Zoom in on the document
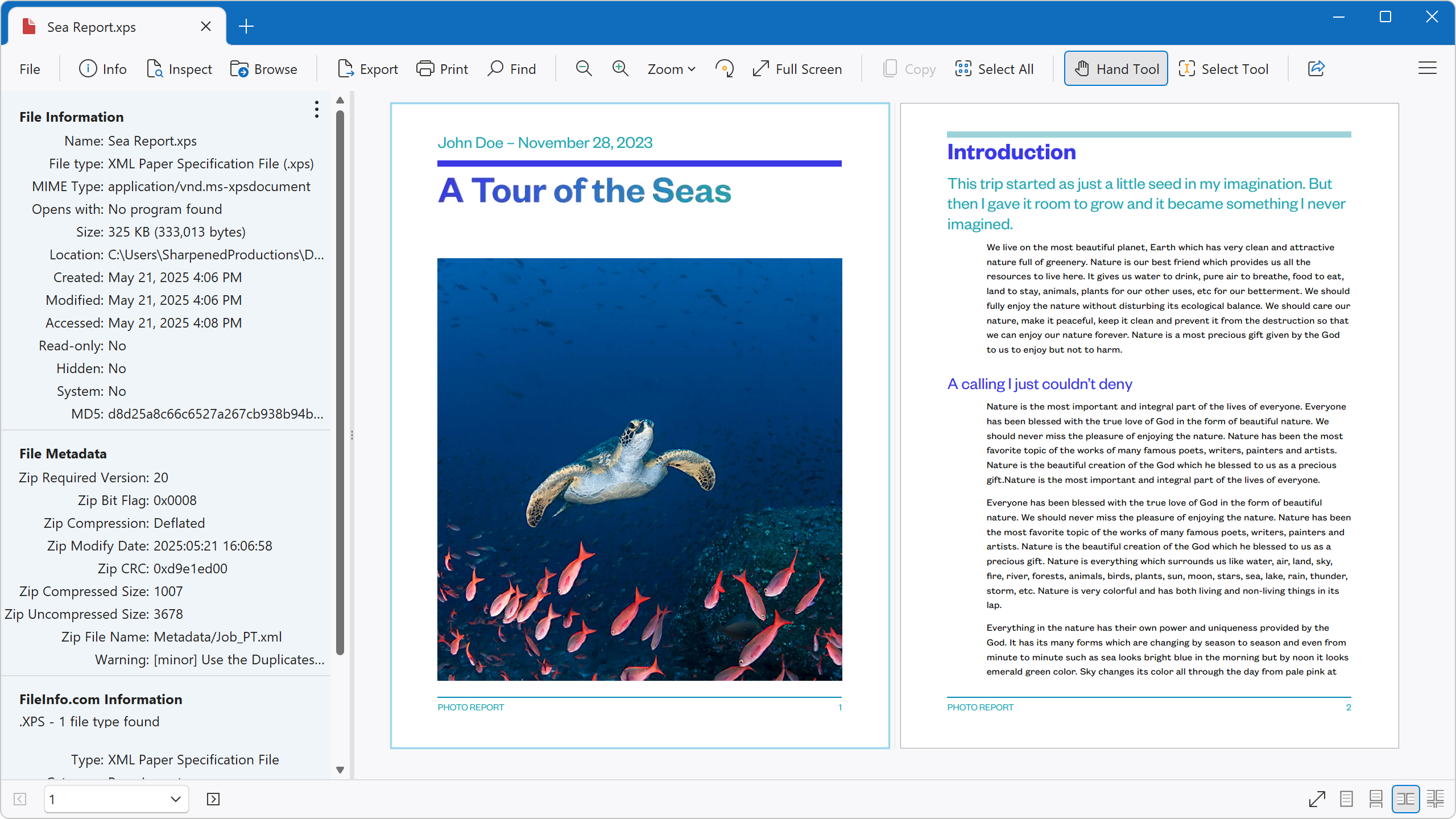The image size is (1456, 819). [x=619, y=68]
